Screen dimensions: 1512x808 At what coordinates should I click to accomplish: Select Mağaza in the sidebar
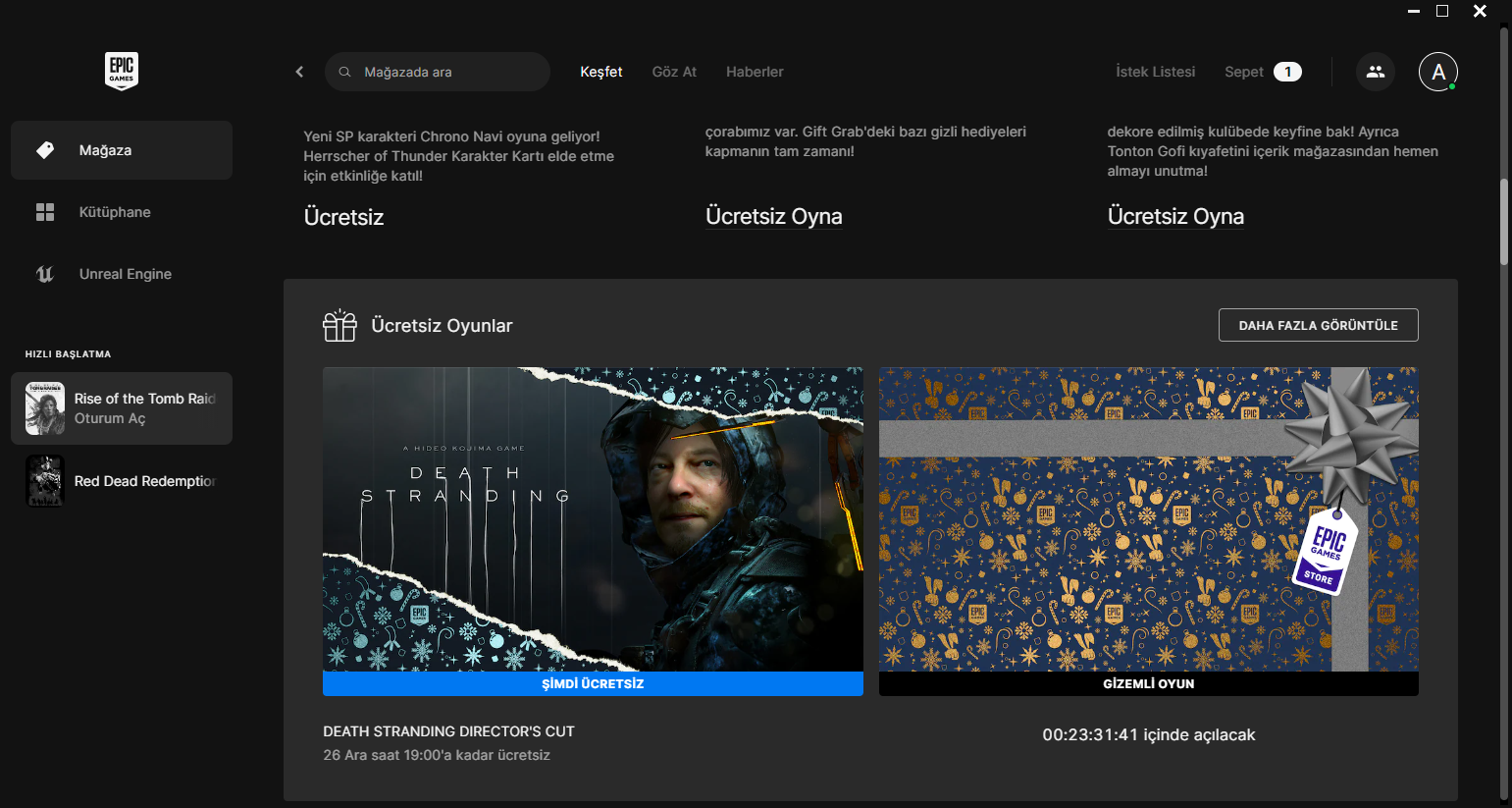pyautogui.click(x=122, y=150)
